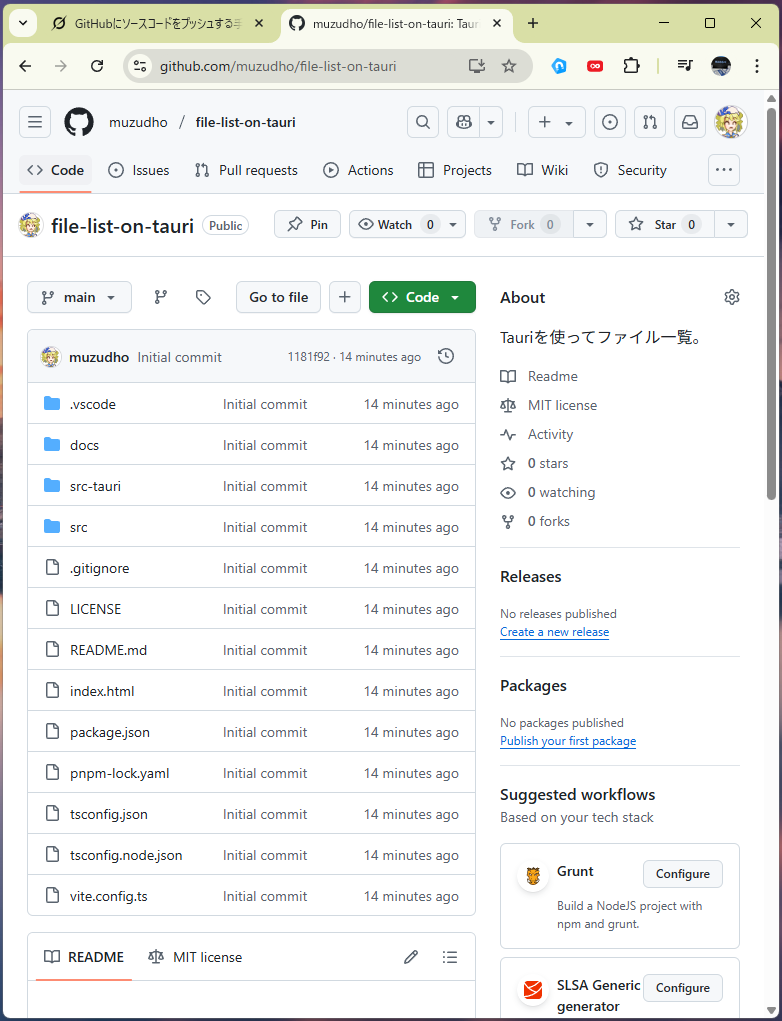View branches icon next to main
Image resolution: width=782 pixels, height=1021 pixels.
click(x=161, y=297)
